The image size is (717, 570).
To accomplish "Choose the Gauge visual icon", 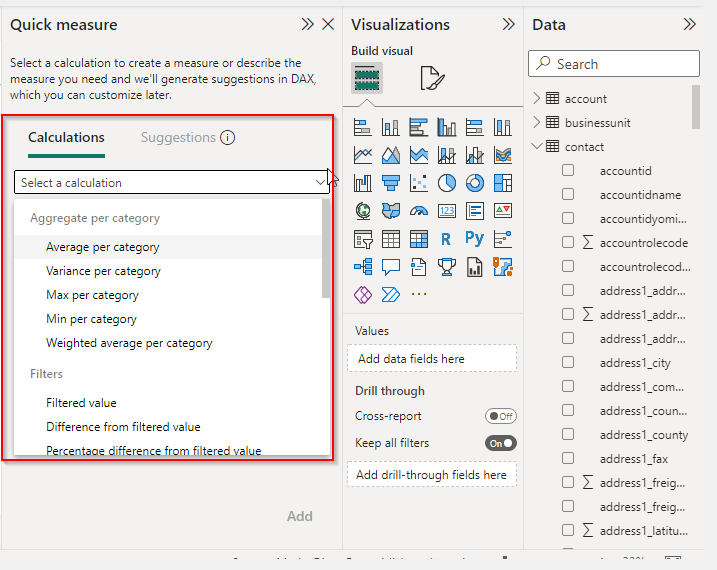I will pyautogui.click(x=419, y=211).
